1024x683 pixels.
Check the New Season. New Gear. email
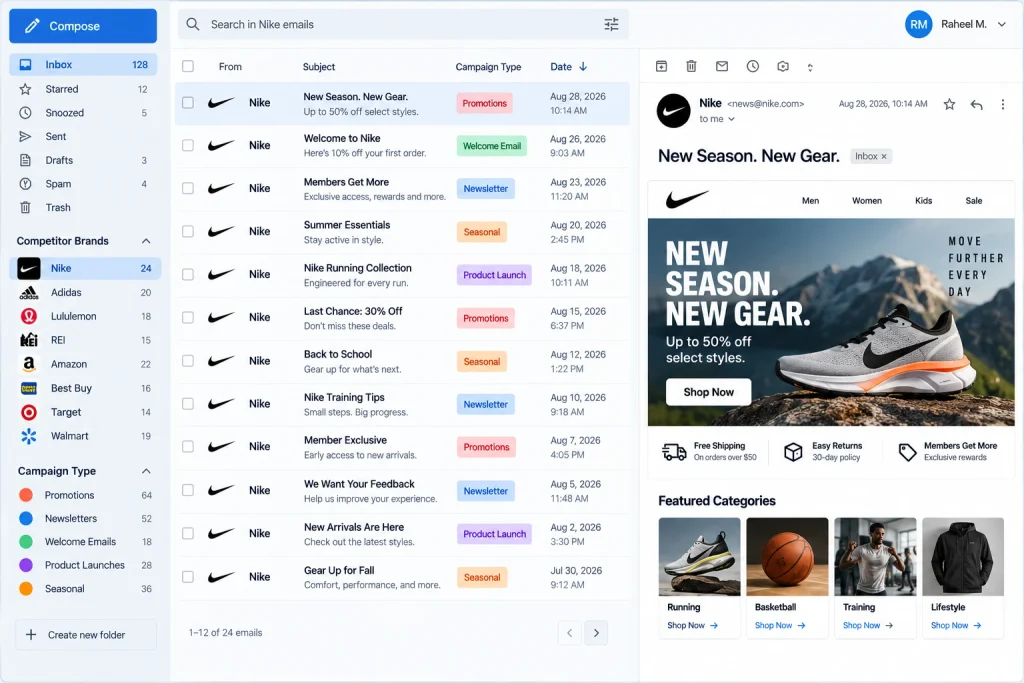click(x=188, y=103)
